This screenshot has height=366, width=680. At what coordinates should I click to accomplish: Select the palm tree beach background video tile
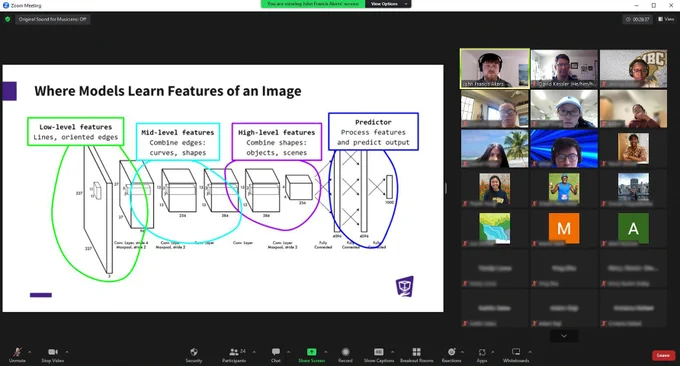coord(495,149)
